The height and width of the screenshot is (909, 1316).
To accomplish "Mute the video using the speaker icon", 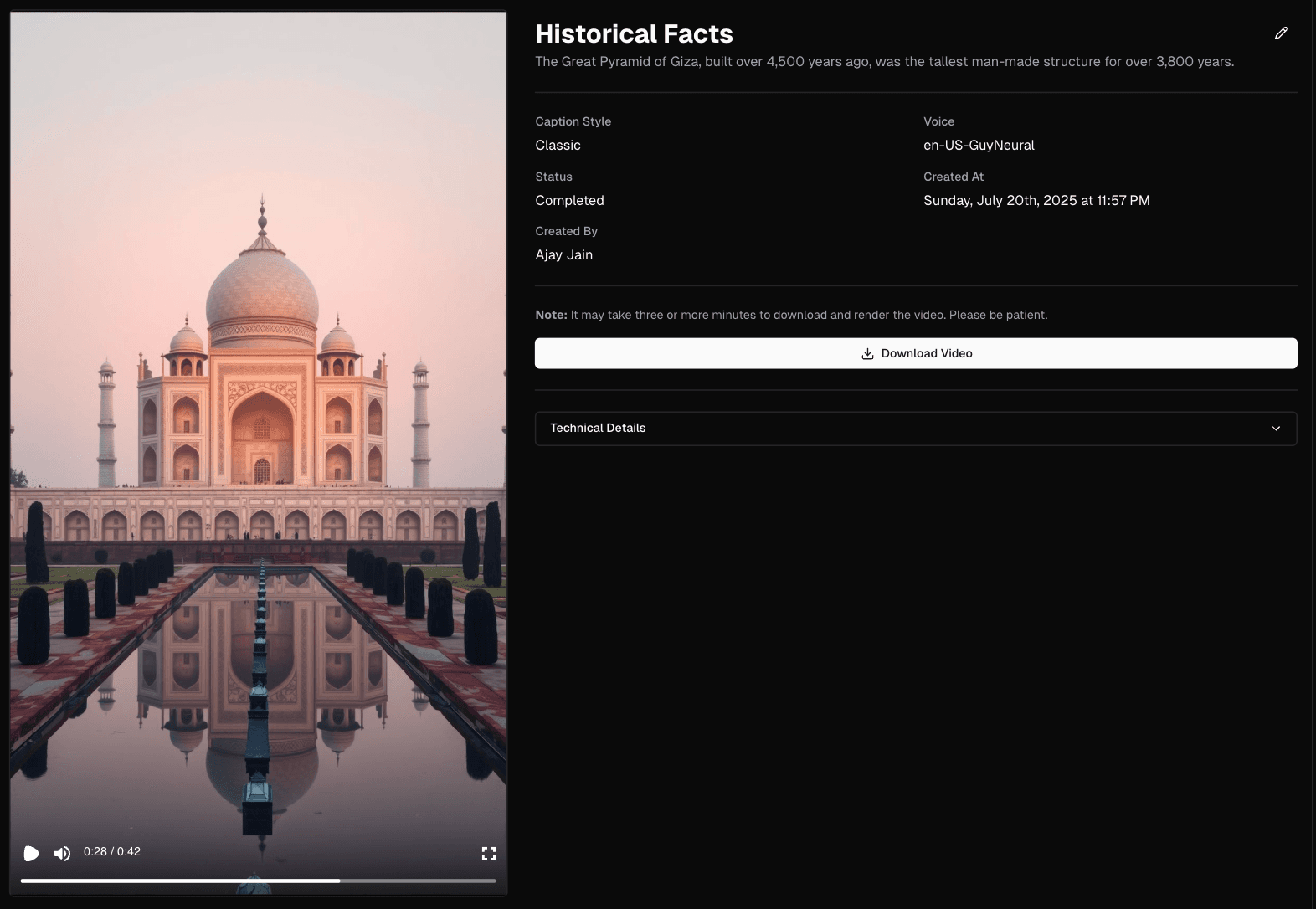I will [x=62, y=853].
